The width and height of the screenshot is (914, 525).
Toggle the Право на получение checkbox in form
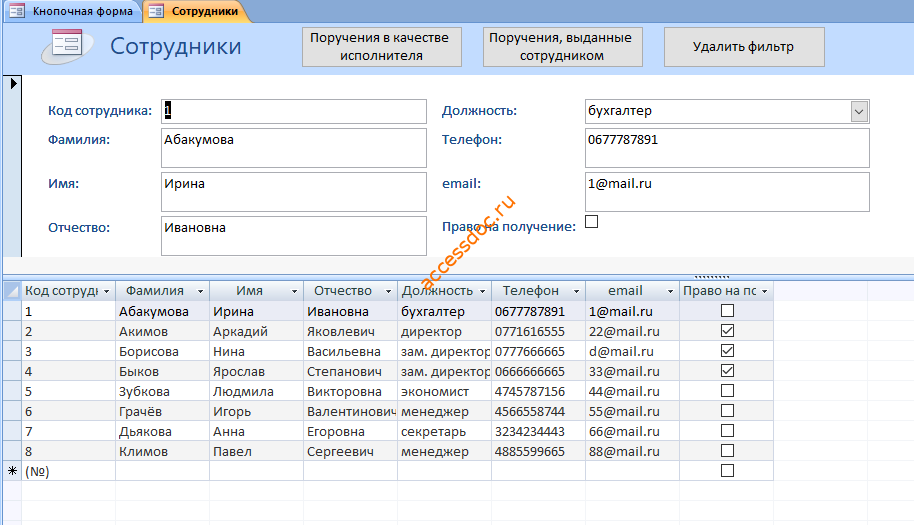592,221
